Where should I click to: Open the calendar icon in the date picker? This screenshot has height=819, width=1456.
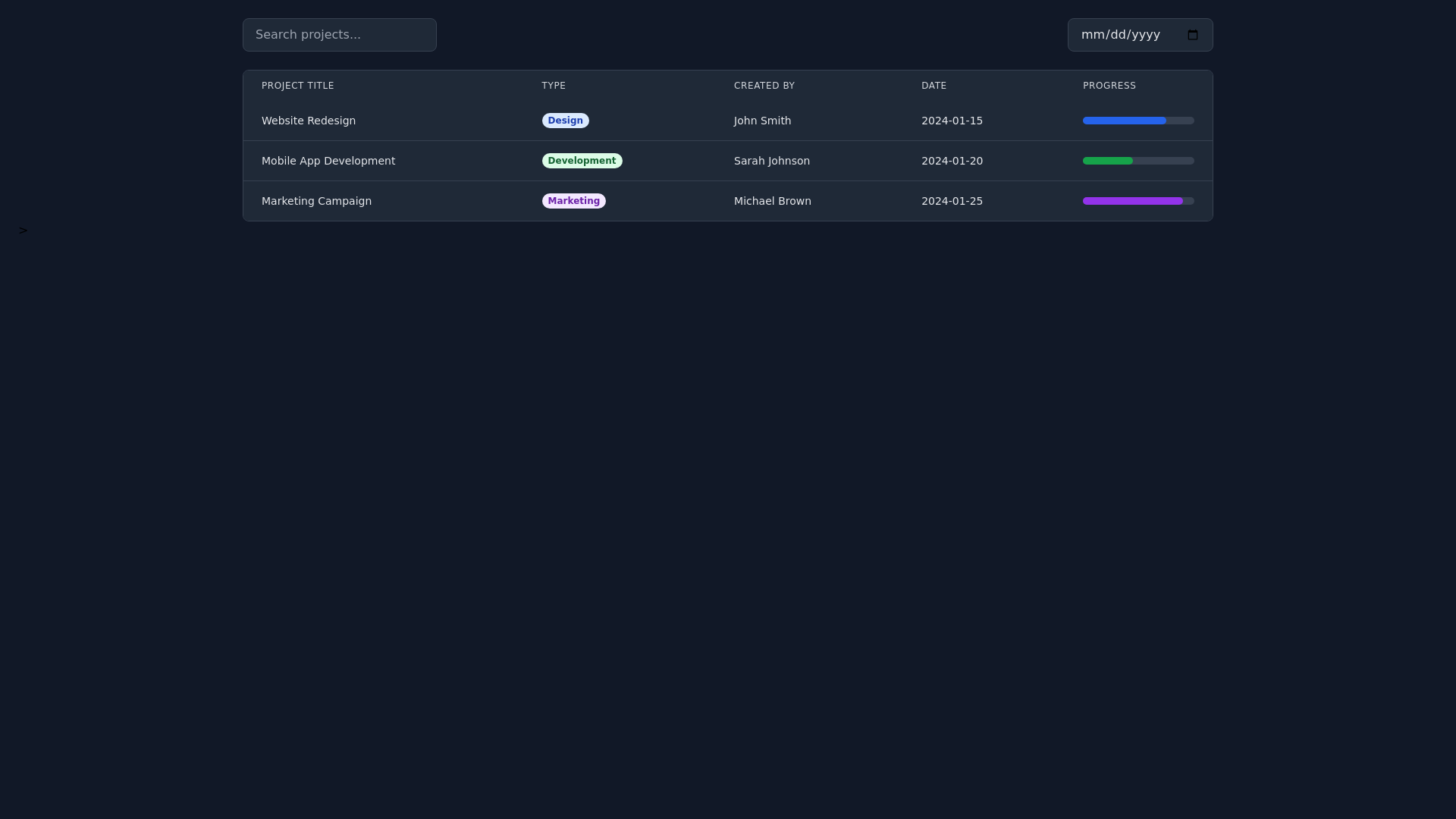(1192, 35)
